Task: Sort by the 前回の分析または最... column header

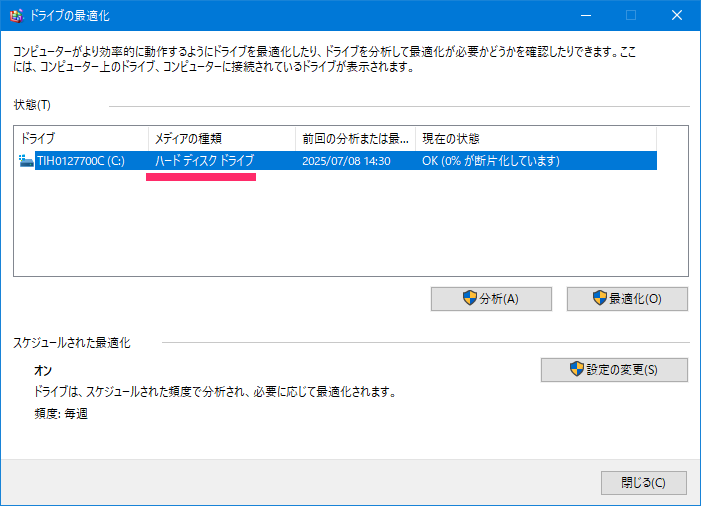Action: 355,139
